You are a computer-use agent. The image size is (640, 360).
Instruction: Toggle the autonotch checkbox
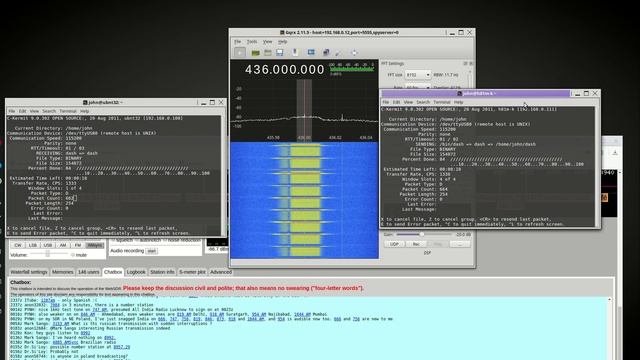137,240
